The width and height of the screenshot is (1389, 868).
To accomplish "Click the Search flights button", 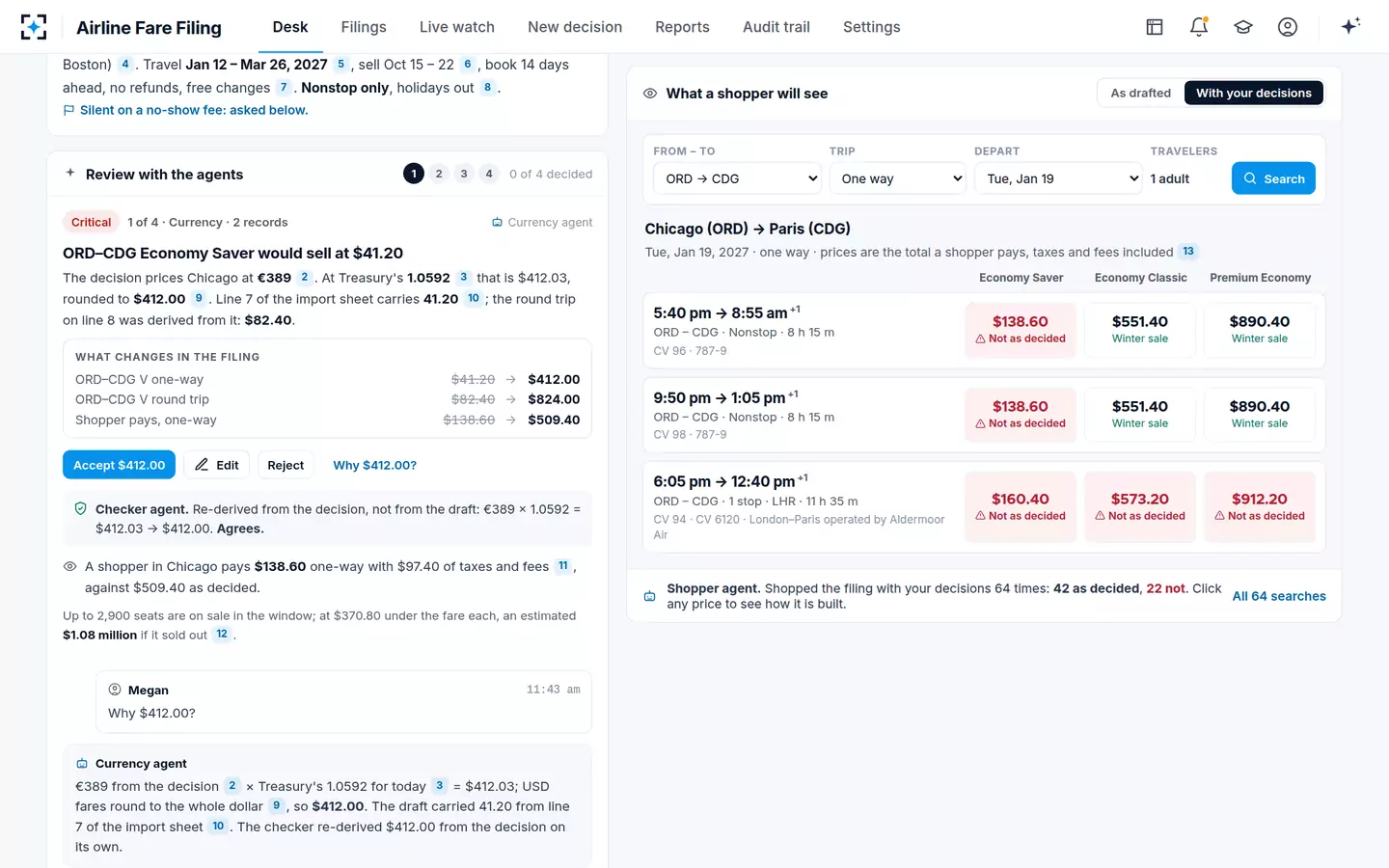I will 1273,178.
